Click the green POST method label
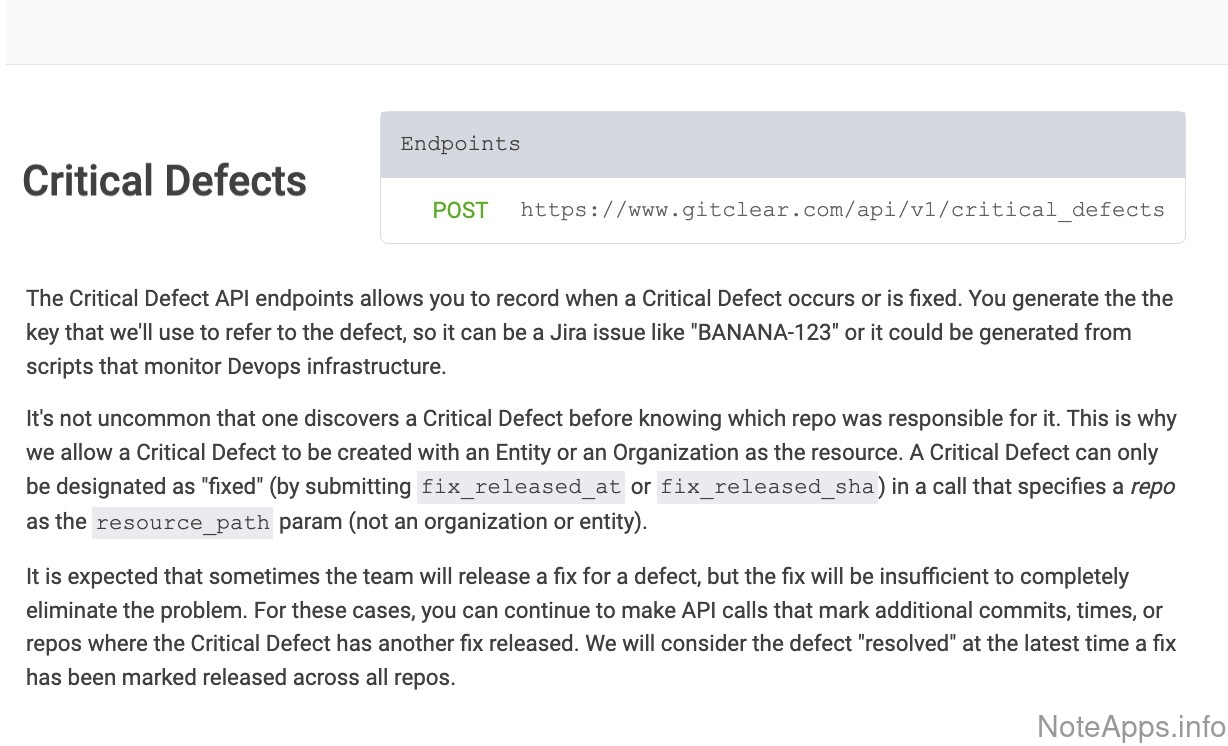 460,210
